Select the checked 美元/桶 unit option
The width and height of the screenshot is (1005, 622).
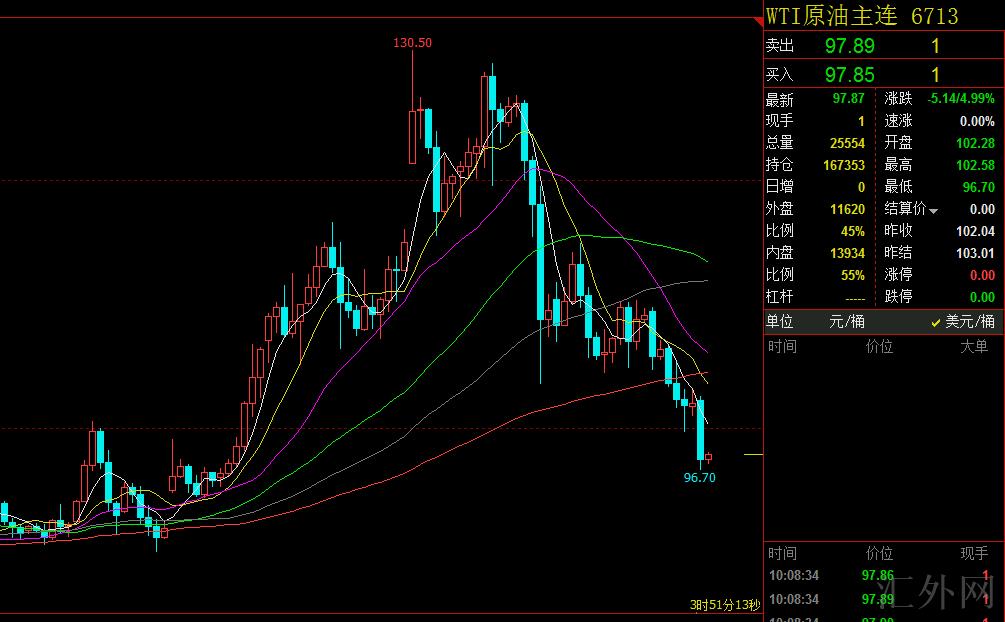click(x=963, y=321)
